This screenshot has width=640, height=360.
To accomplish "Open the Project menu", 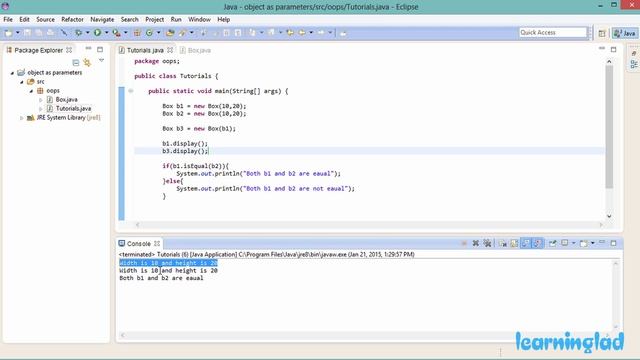I will coord(154,20).
